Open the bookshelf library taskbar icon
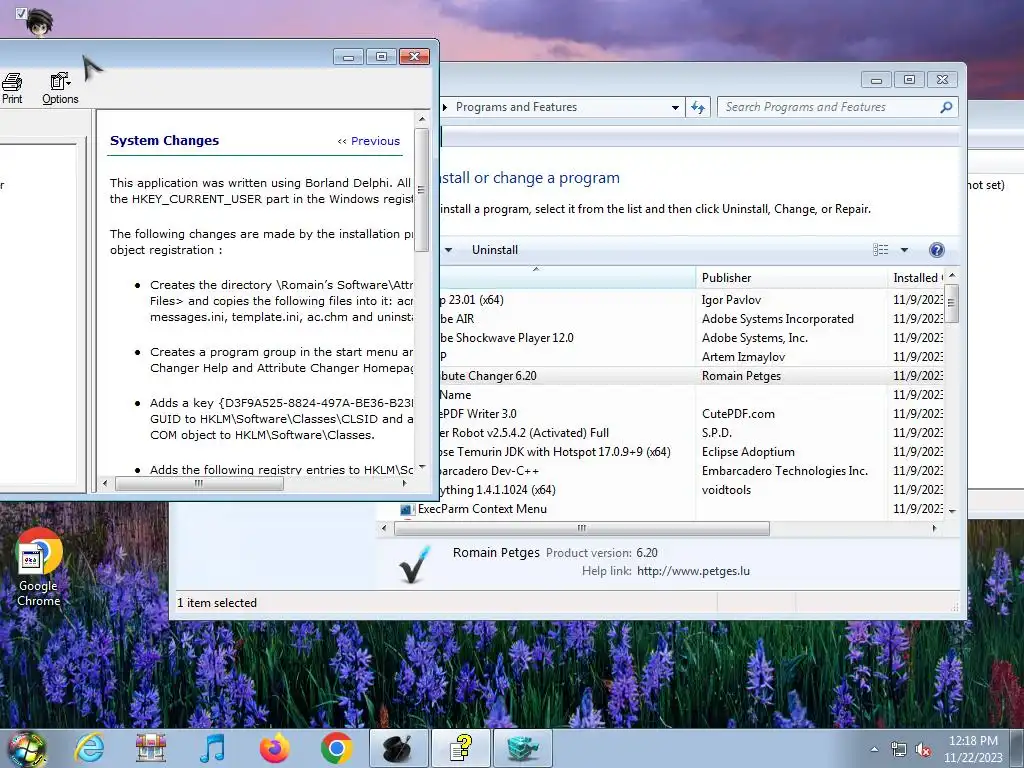Viewport: 1024px width, 768px height. pos(151,748)
